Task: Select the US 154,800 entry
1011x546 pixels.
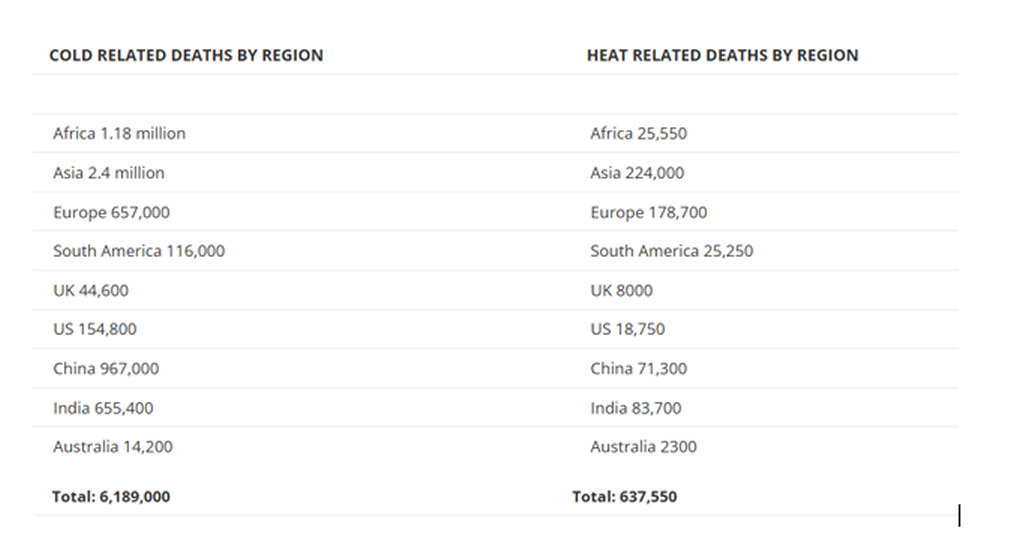Action: [x=95, y=329]
